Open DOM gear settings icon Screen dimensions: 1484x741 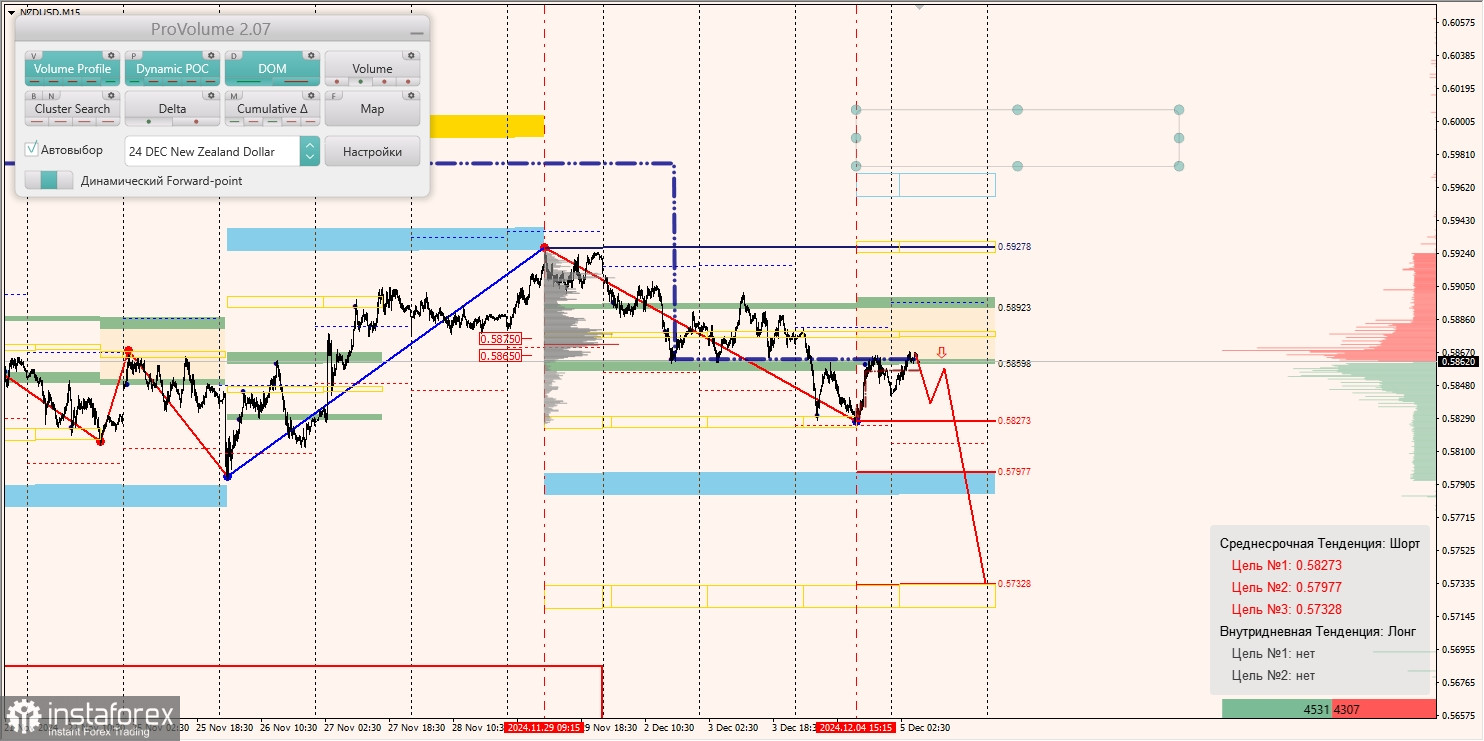(x=311, y=55)
